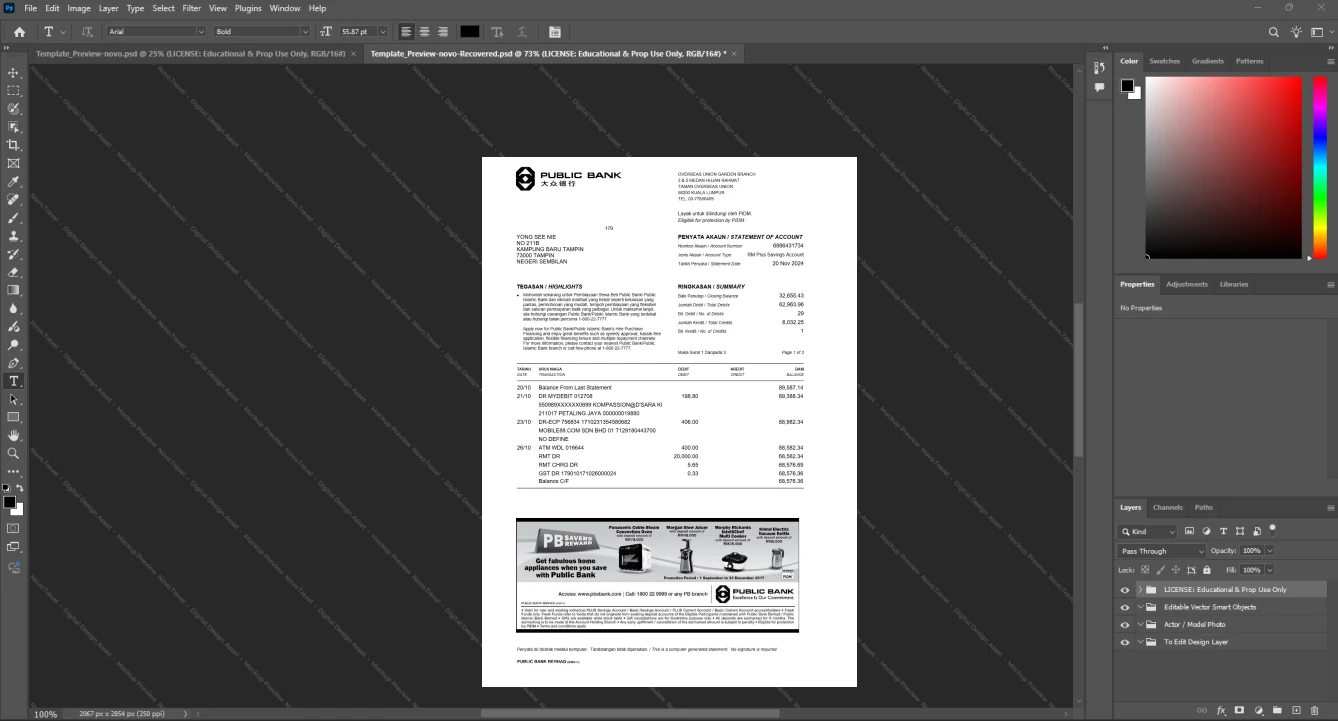Select the Horizontal Type tool
This screenshot has height=721, width=1338.
click(13, 381)
